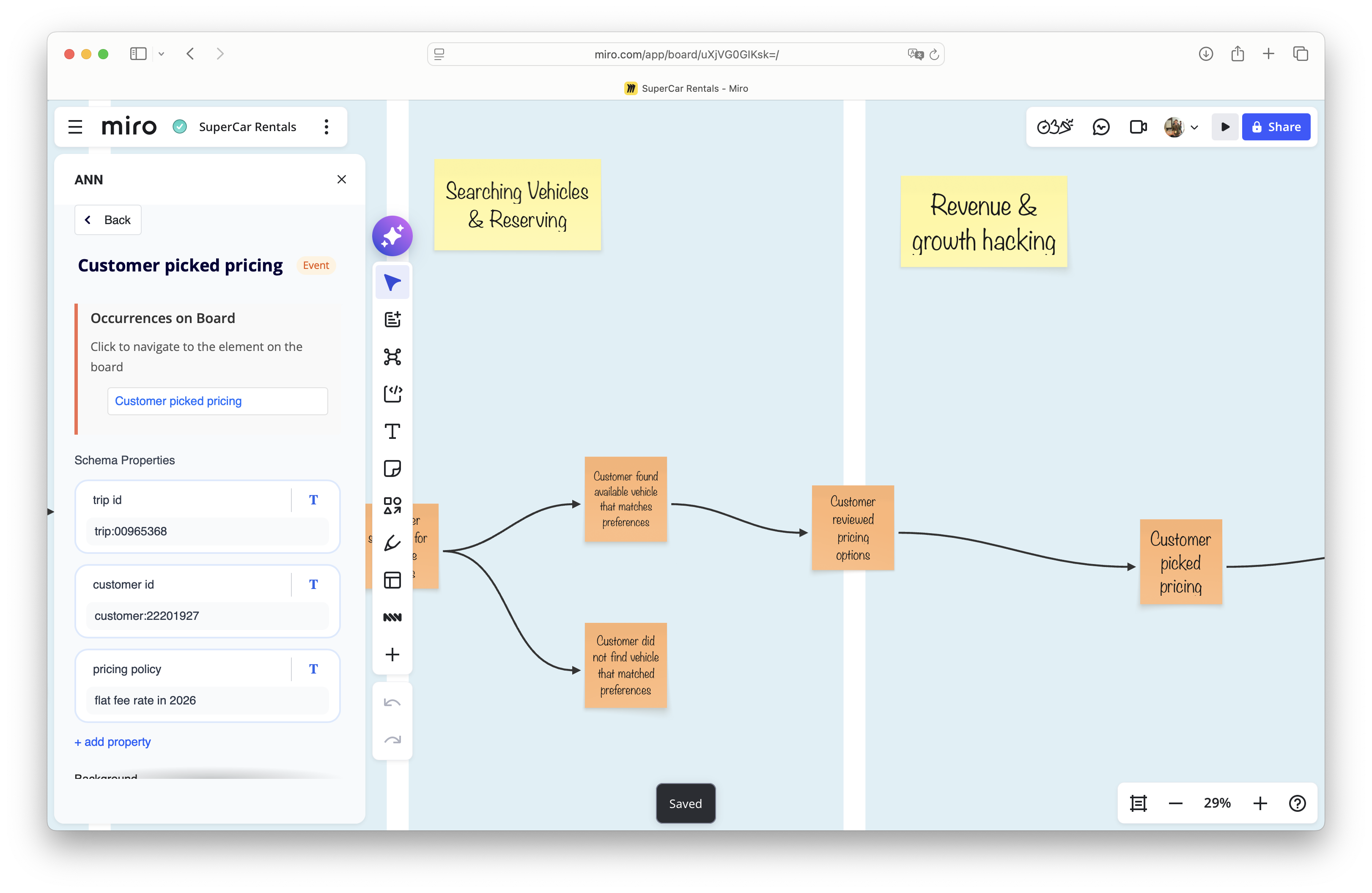
Task: Close the ANN panel
Action: (x=341, y=179)
